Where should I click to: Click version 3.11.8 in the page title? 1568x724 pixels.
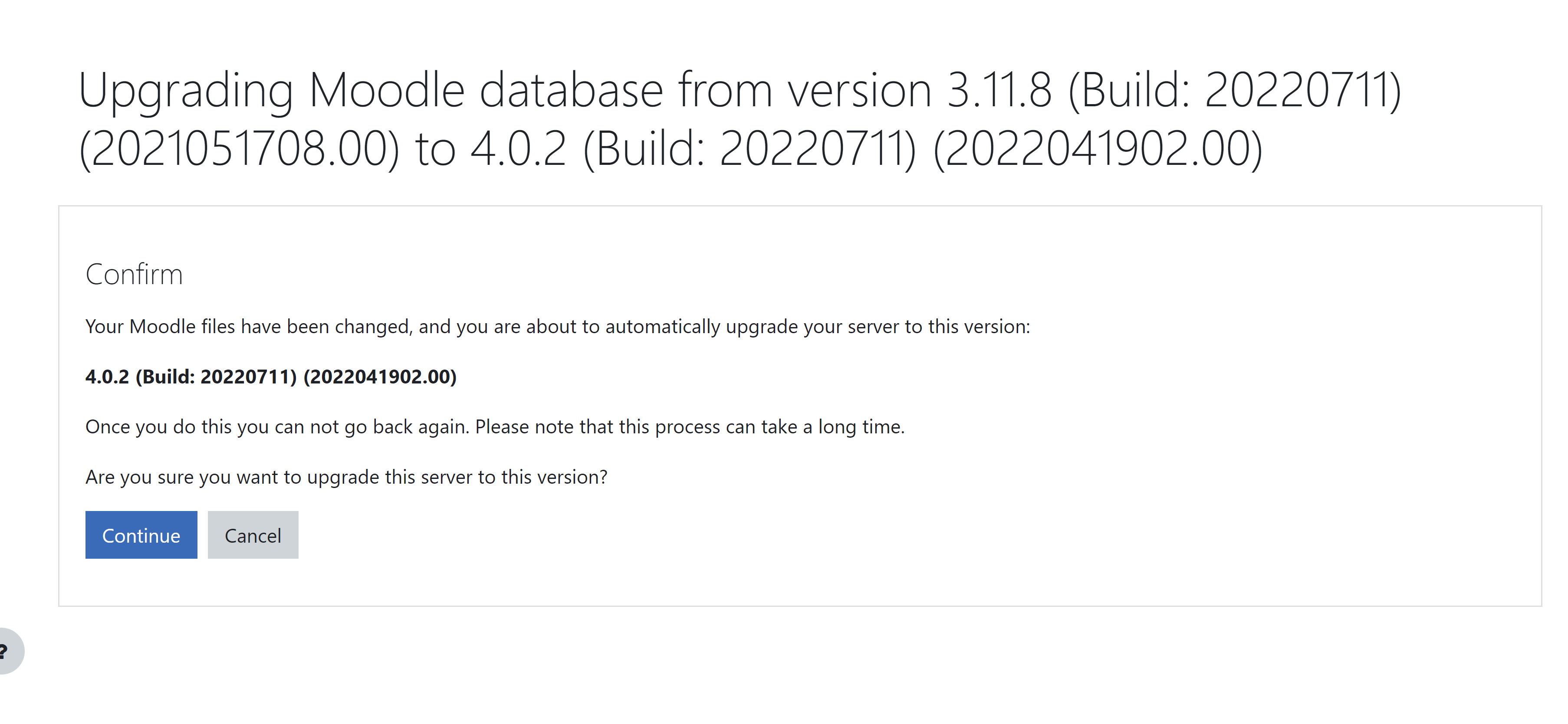coord(999,89)
